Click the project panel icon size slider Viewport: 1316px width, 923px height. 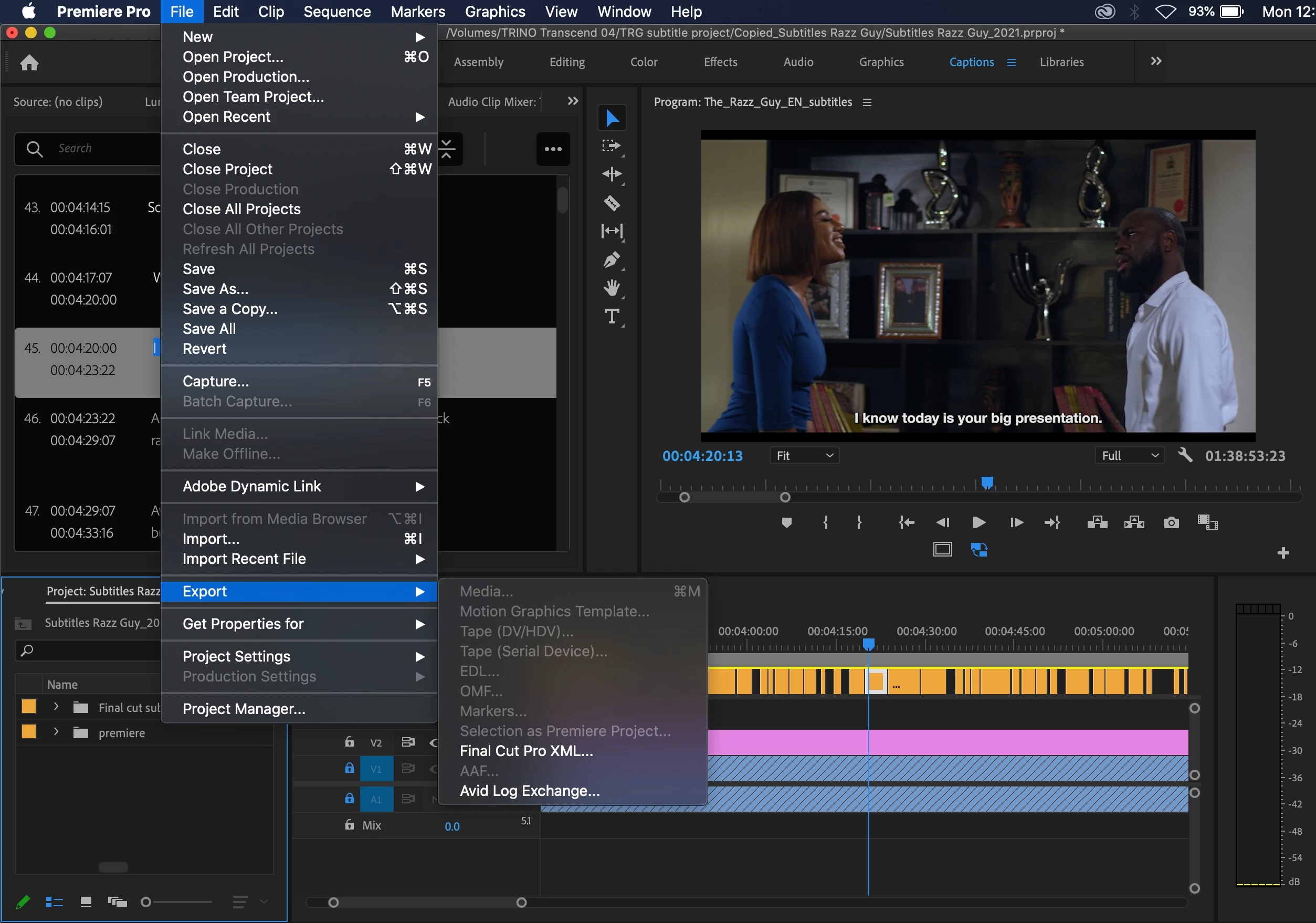[x=147, y=903]
